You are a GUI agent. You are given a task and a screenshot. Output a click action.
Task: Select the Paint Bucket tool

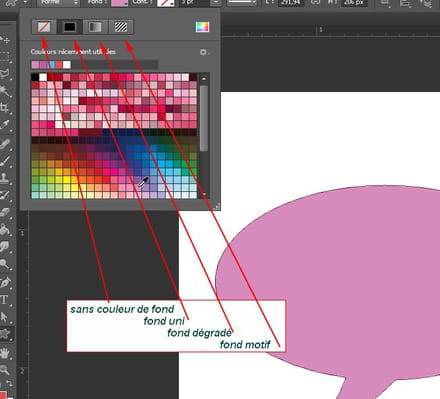(x=5, y=229)
